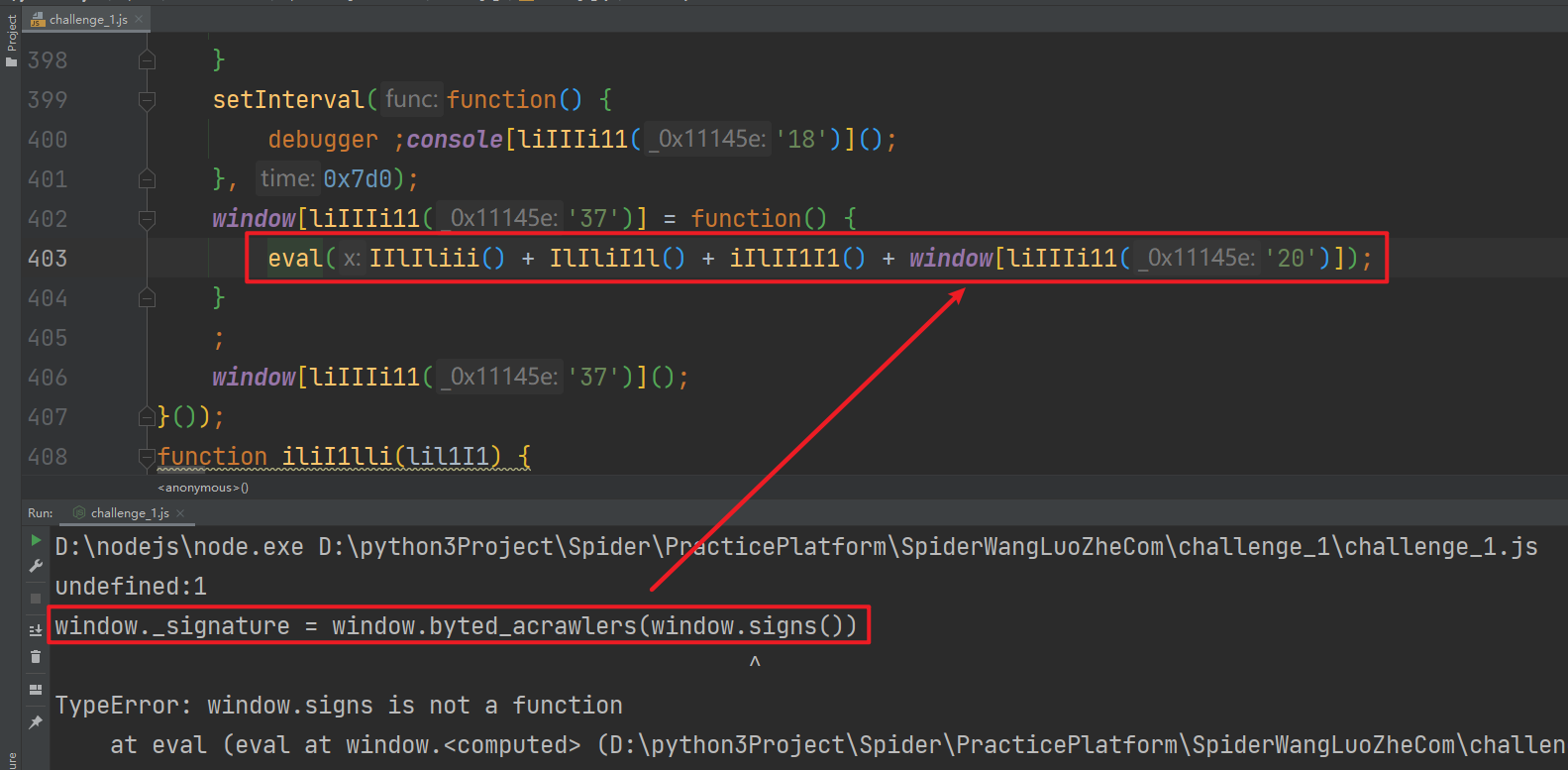Click restore layout icon in Run panel
Image resolution: width=1568 pixels, height=770 pixels.
pyautogui.click(x=36, y=690)
